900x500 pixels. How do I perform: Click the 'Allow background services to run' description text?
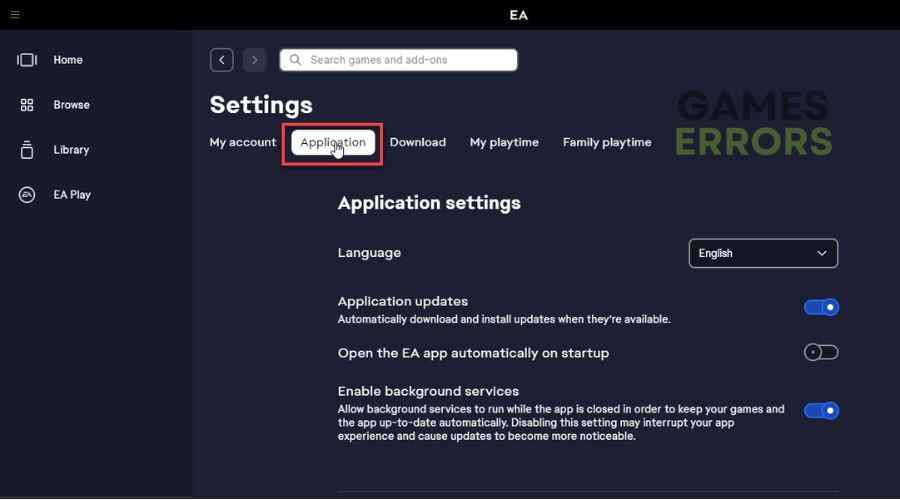[561, 423]
